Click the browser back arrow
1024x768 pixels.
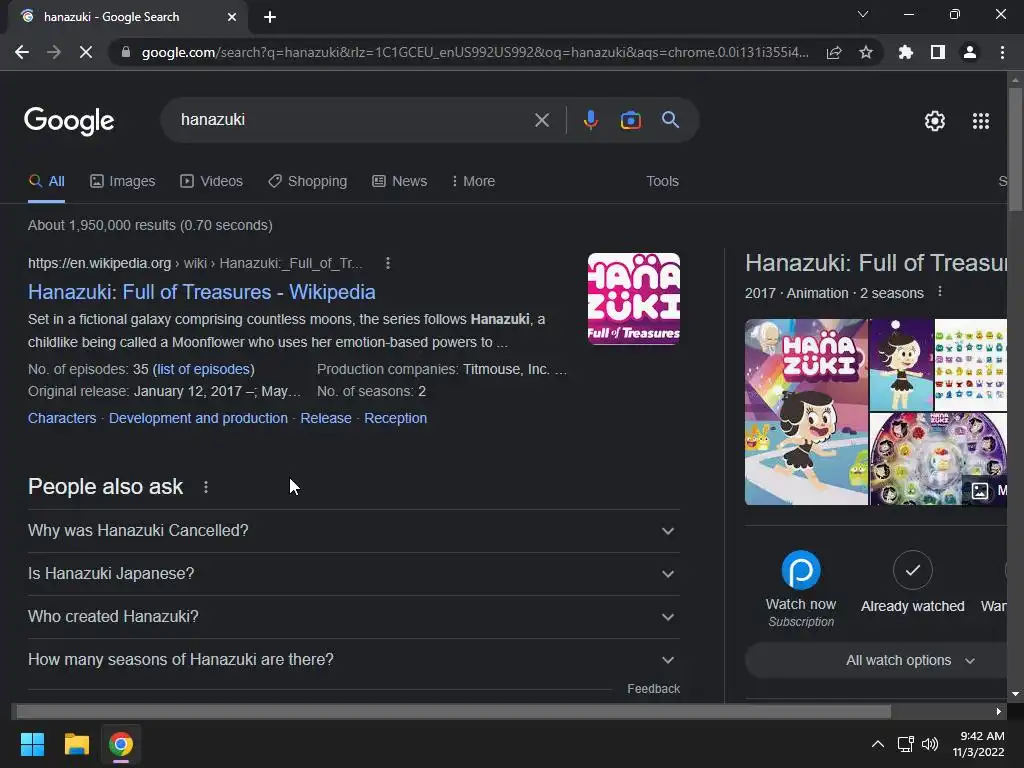[x=22, y=52]
